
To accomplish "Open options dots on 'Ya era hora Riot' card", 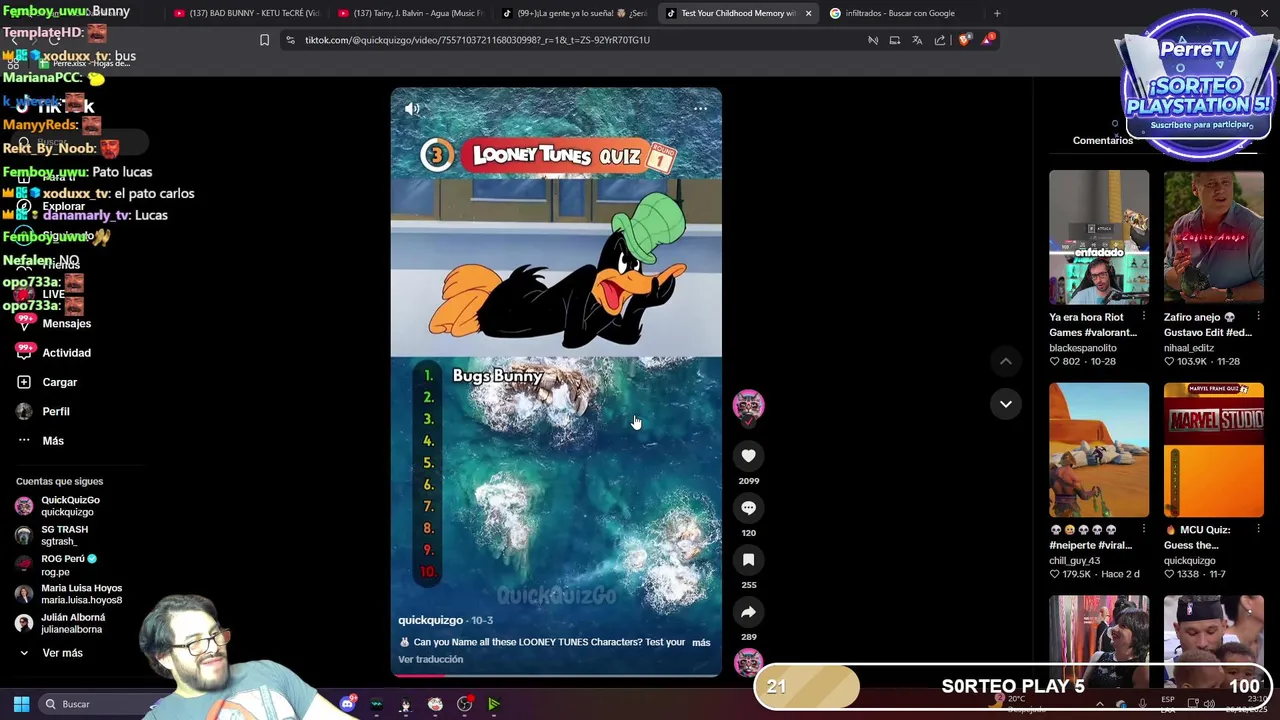I will point(1144,317).
